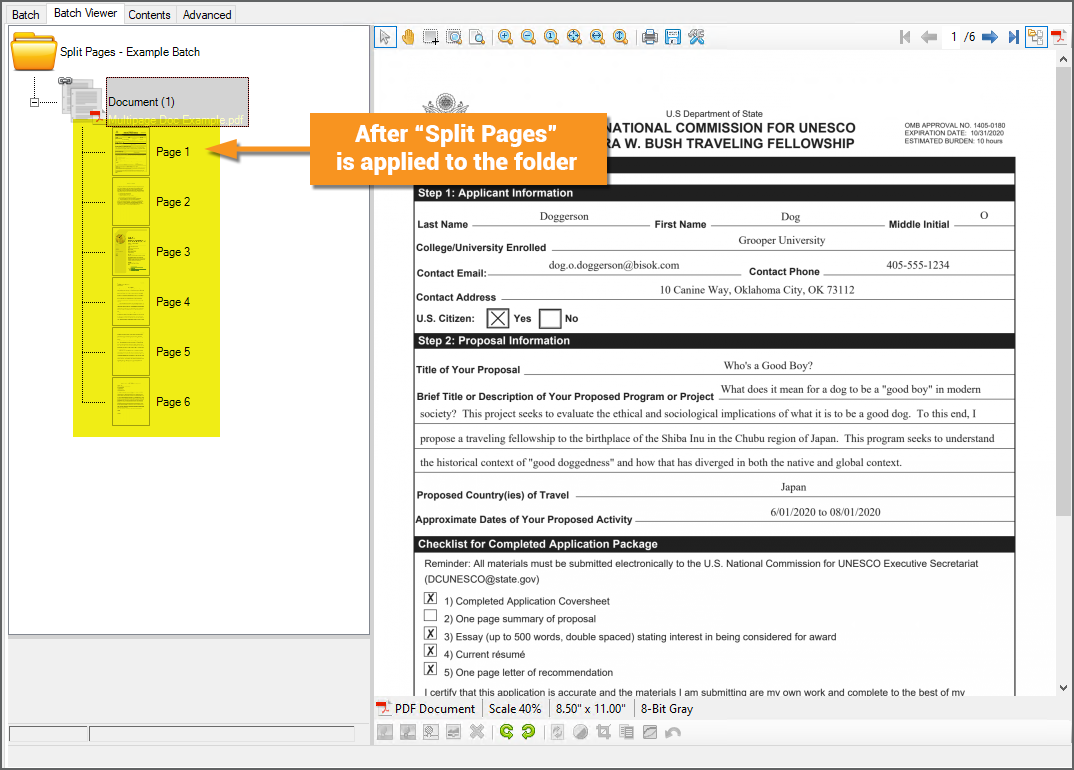
Task: Collapse the Document (1) tree node
Action: [x=34, y=102]
